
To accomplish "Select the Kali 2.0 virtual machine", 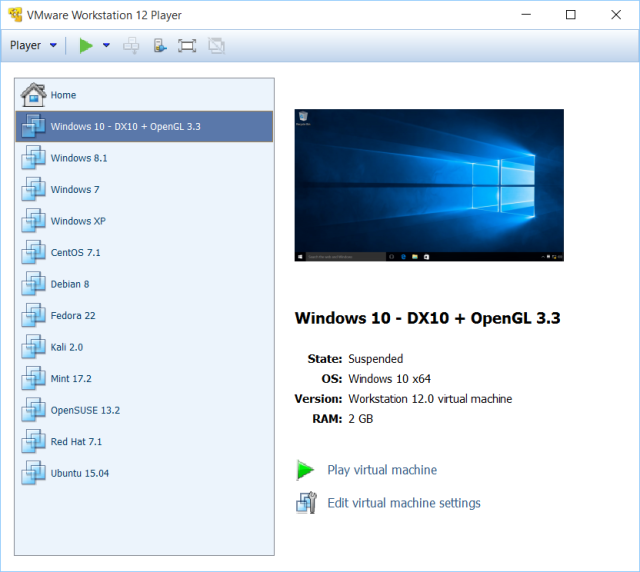I will pyautogui.click(x=66, y=347).
